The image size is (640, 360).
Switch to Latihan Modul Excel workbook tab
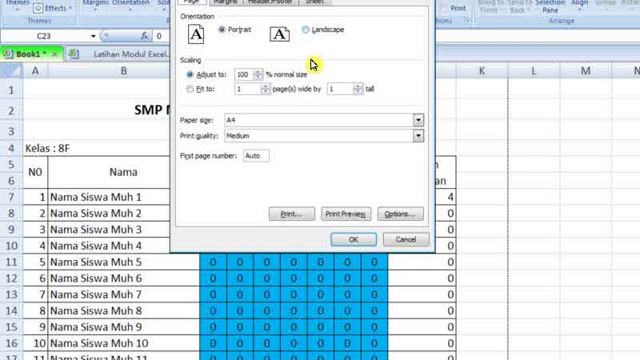131,54
